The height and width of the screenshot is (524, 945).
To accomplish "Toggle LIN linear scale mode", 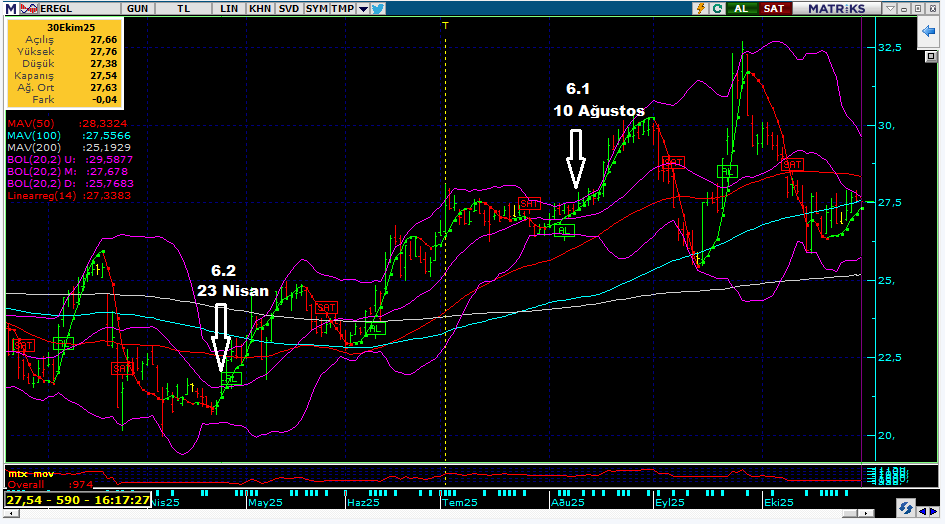I will click(229, 8).
